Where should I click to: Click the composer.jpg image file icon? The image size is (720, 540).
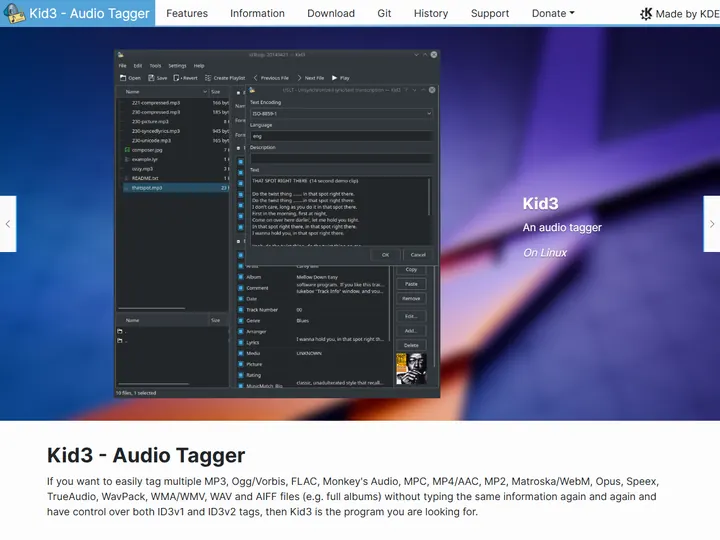(127, 150)
